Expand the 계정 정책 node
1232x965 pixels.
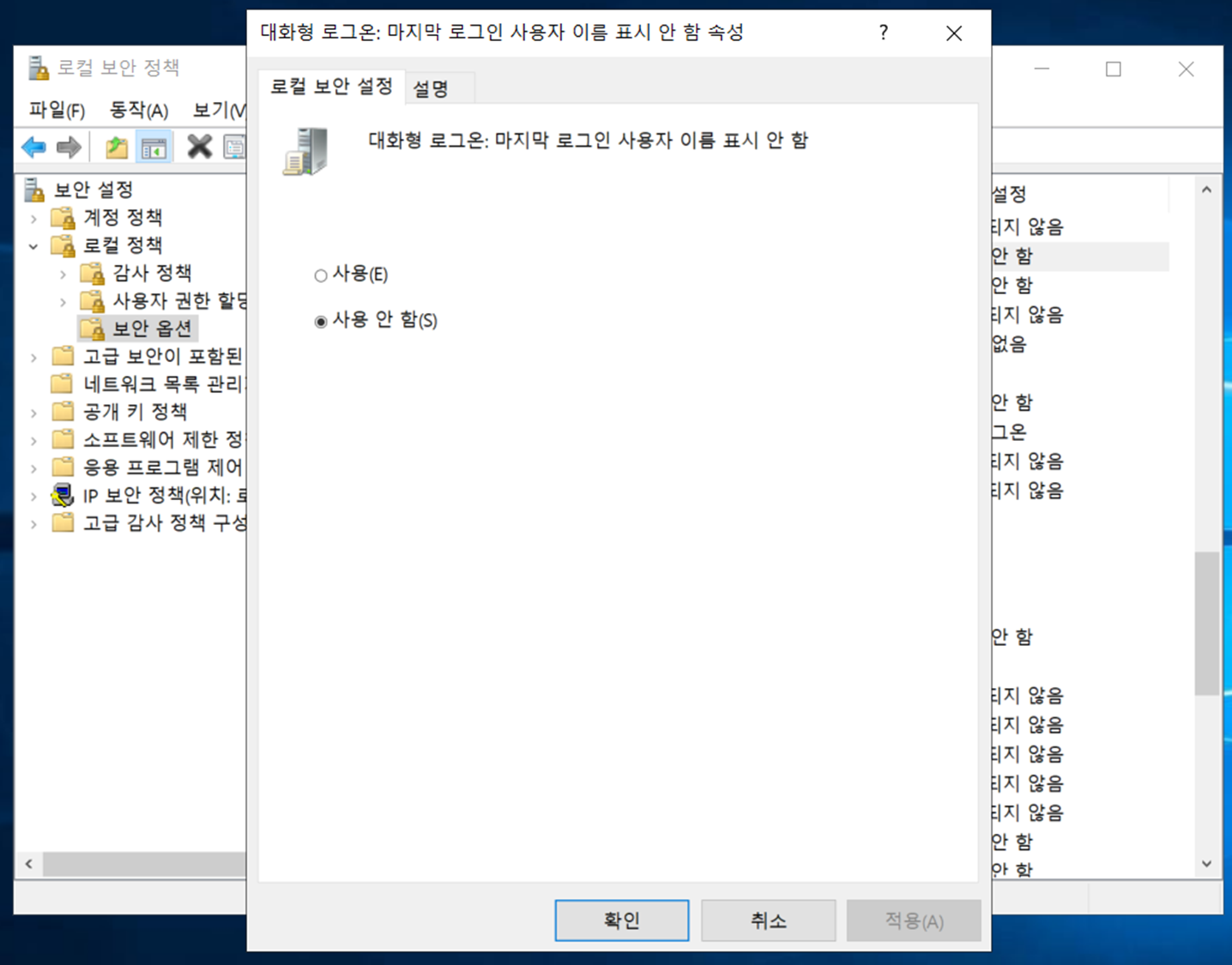pyautogui.click(x=33, y=219)
